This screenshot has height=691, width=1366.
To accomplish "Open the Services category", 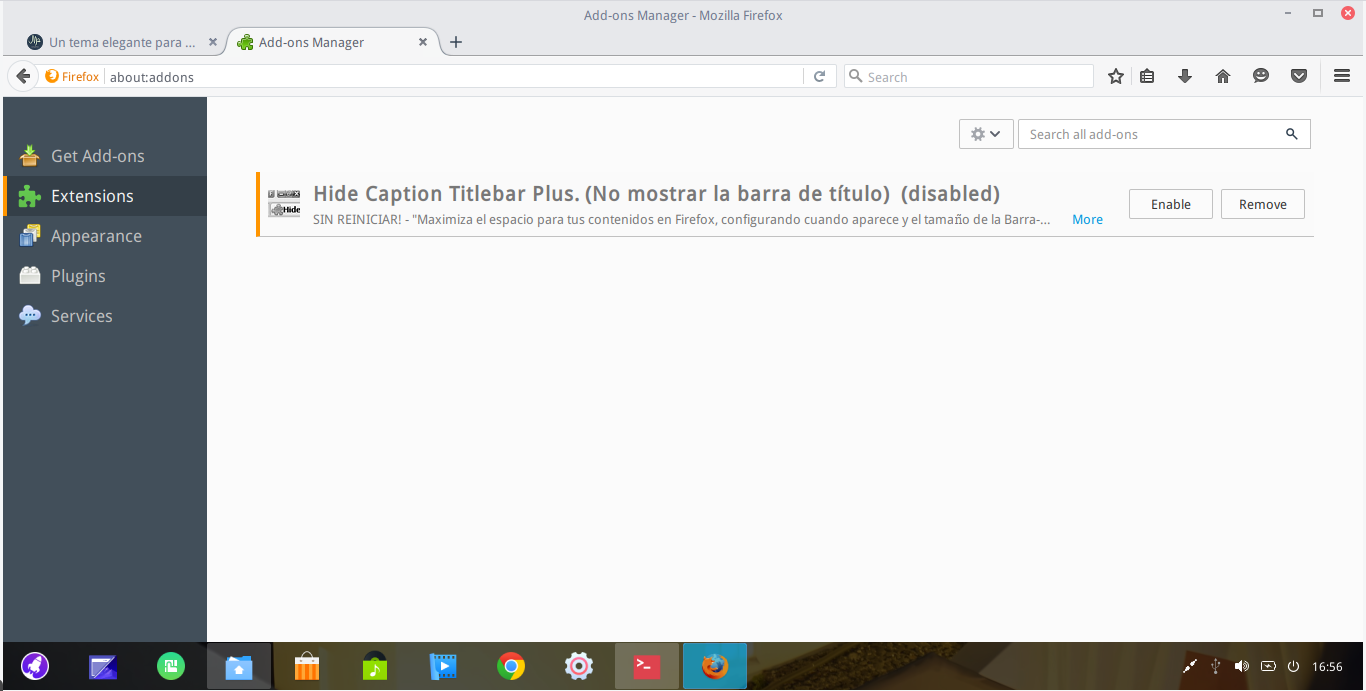I will pyautogui.click(x=105, y=316).
